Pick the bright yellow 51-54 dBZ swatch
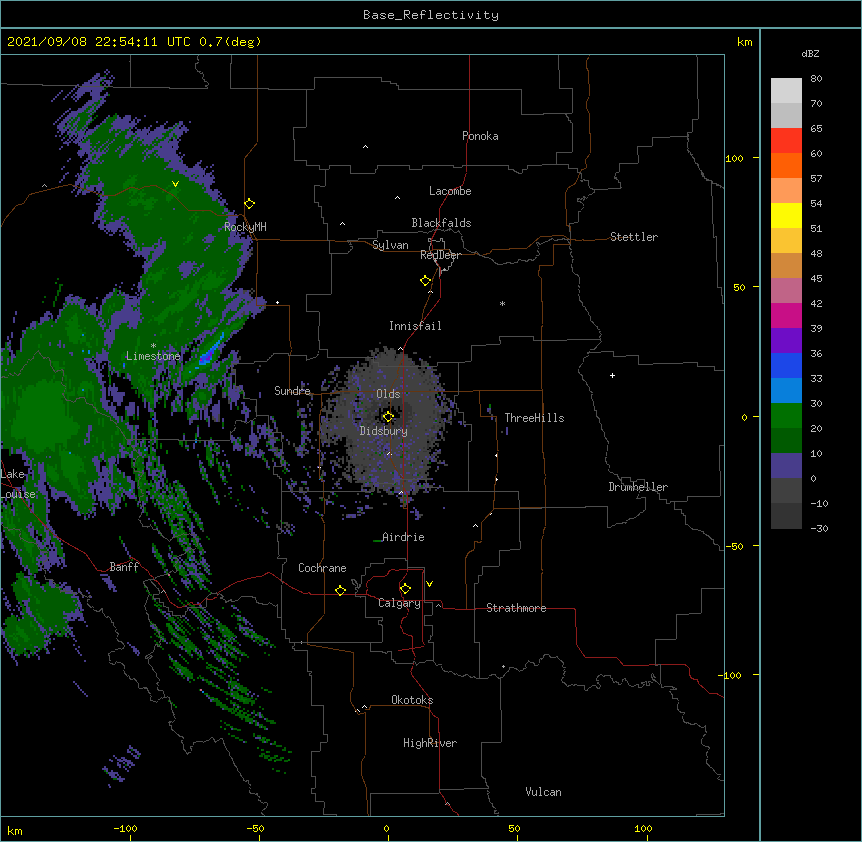Screen dimensions: 862x842 pos(786,215)
